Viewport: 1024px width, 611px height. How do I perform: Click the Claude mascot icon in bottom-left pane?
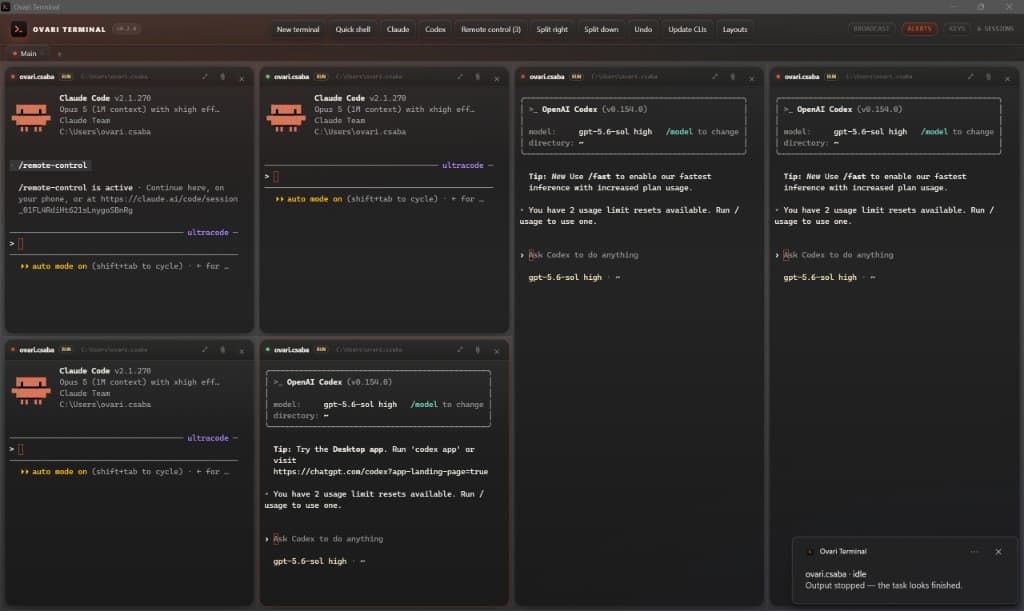click(x=31, y=392)
